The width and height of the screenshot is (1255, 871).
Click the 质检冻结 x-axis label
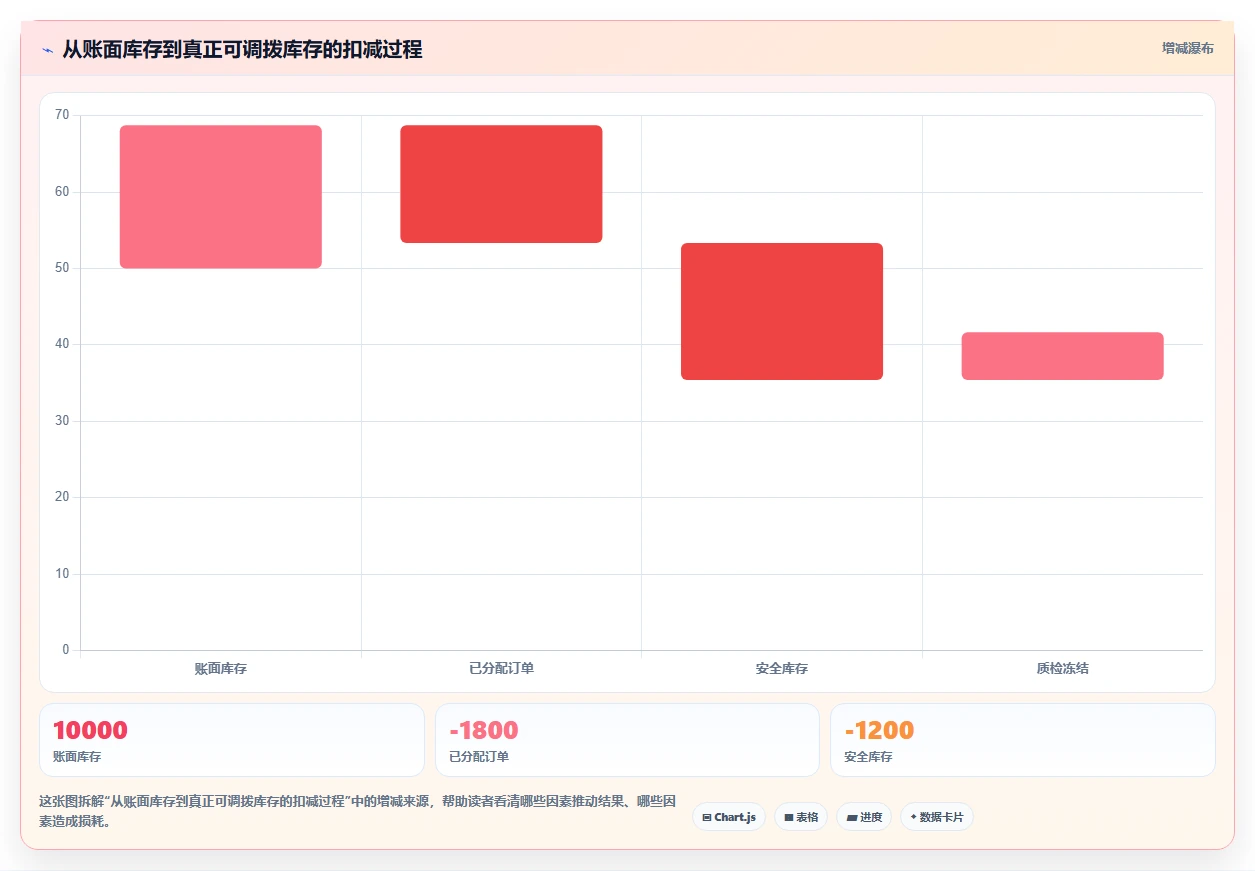click(x=1062, y=668)
